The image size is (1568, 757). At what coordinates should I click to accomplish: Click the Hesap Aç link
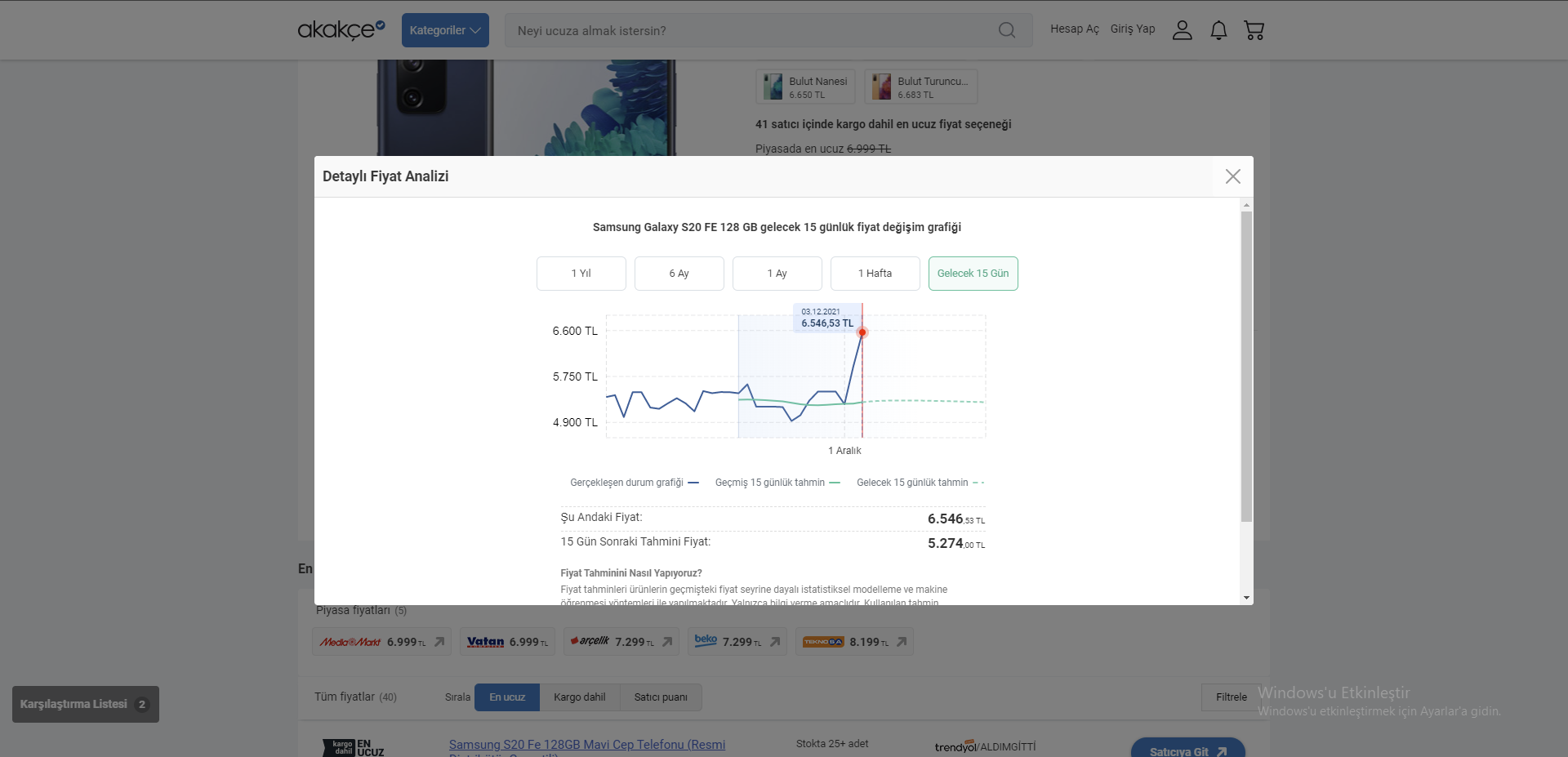click(1074, 29)
